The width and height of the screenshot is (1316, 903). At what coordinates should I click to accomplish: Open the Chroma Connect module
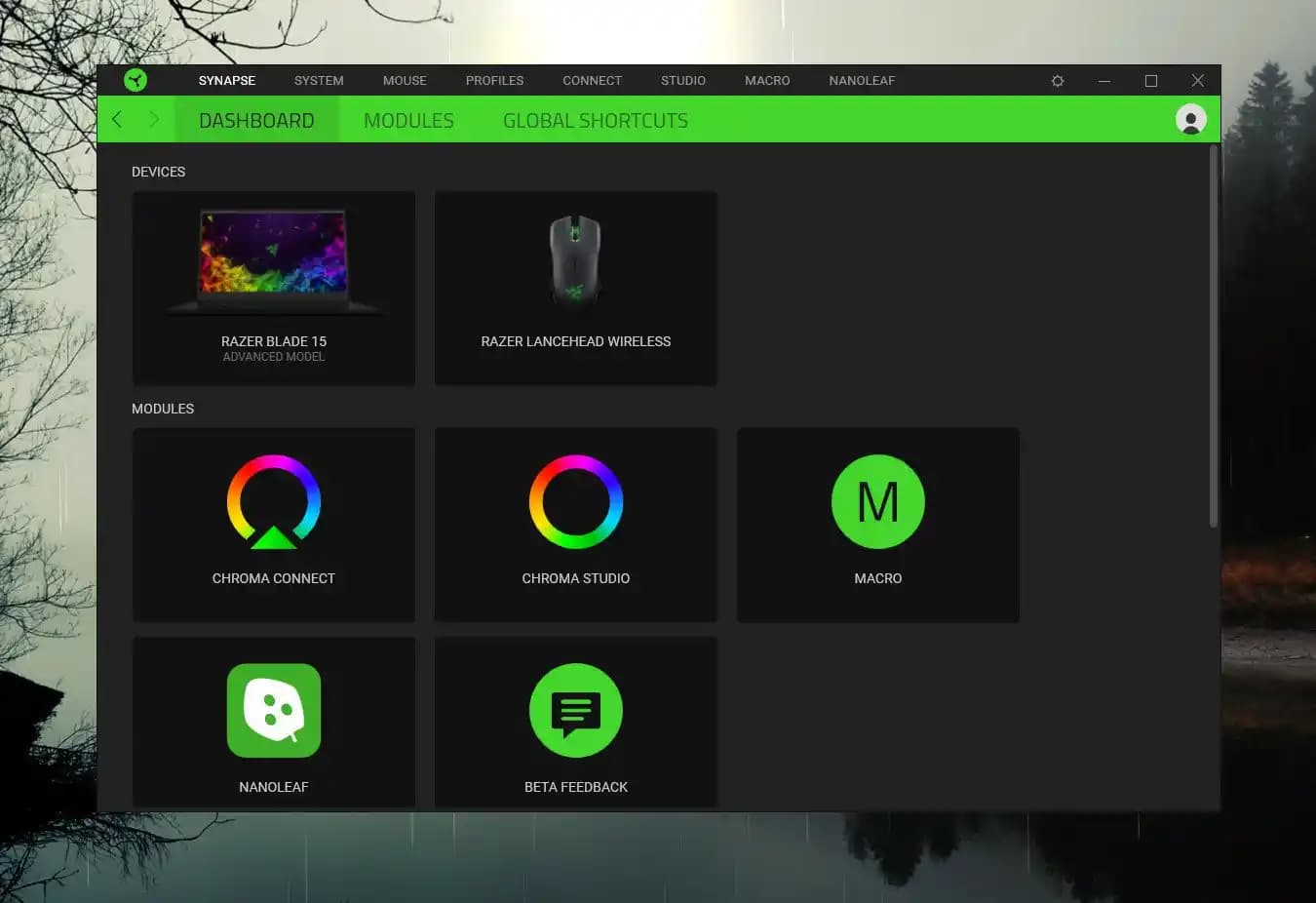click(x=273, y=526)
